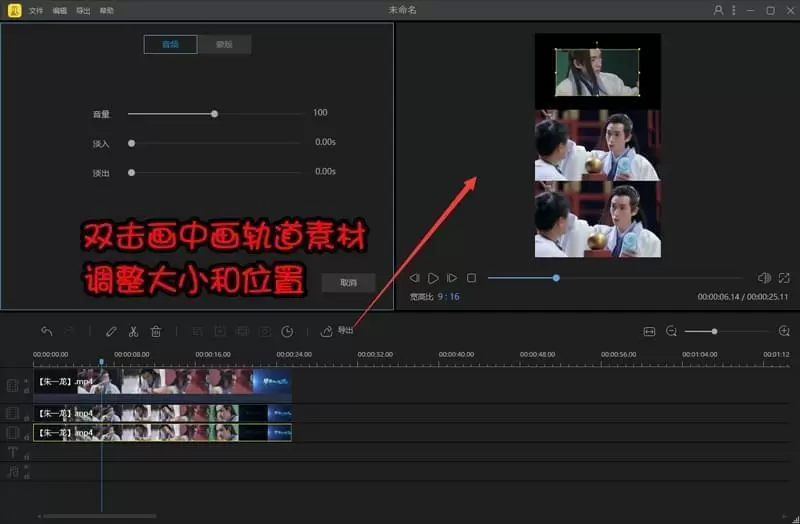Click the toolbar icon between calendar and video-frame icons
Image resolution: width=800 pixels, height=524 pixels.
242,332
